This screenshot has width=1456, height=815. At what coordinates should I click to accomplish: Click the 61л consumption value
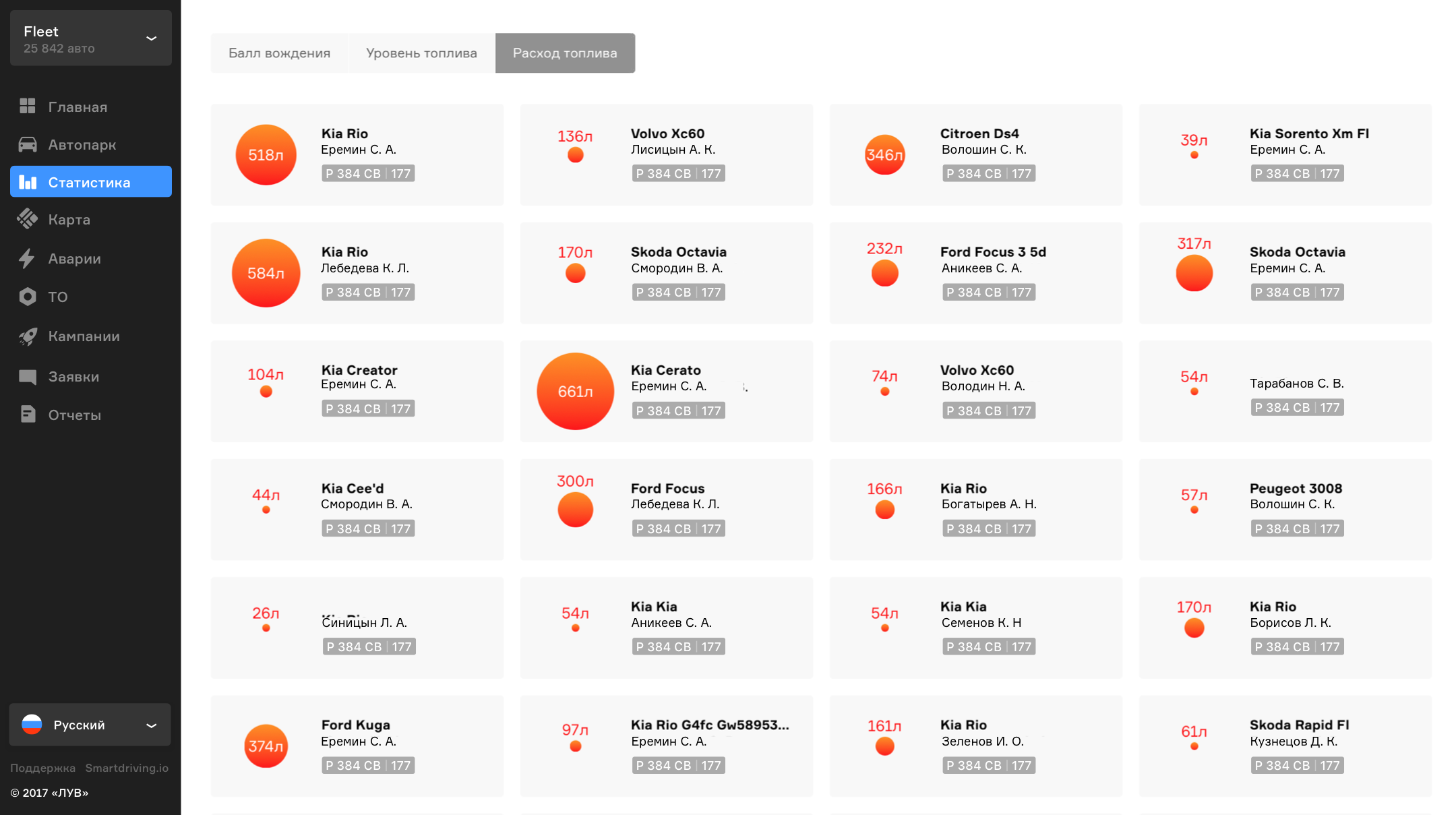click(x=1194, y=731)
